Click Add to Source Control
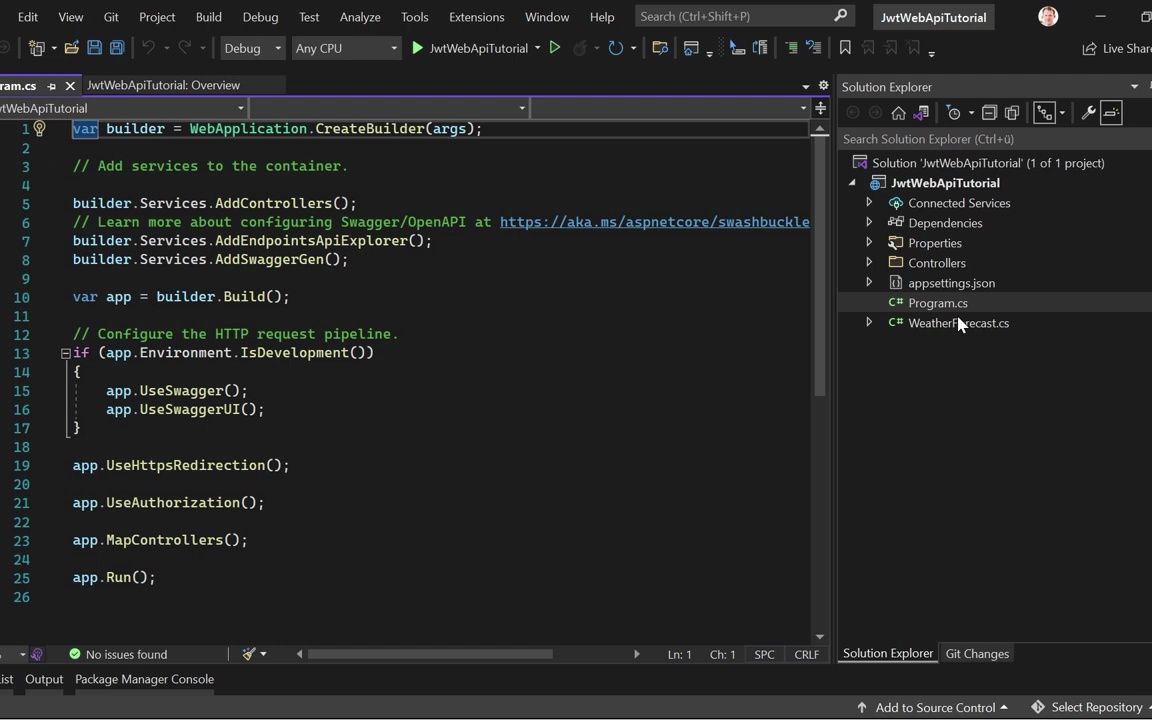Viewport: 1152px width, 720px height. point(934,707)
